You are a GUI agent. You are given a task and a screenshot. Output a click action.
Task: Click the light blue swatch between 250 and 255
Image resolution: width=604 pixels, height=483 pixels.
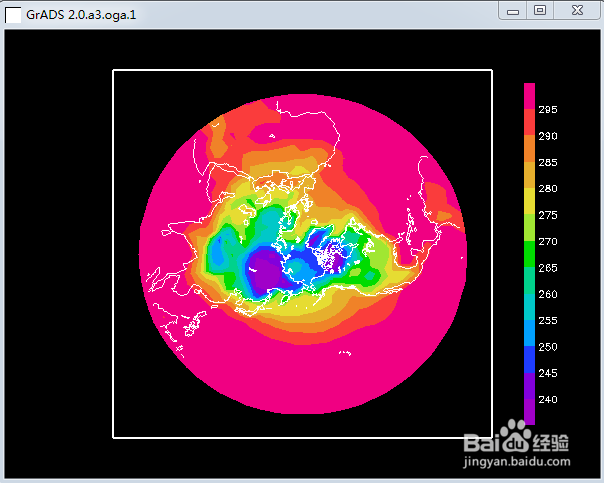click(529, 333)
